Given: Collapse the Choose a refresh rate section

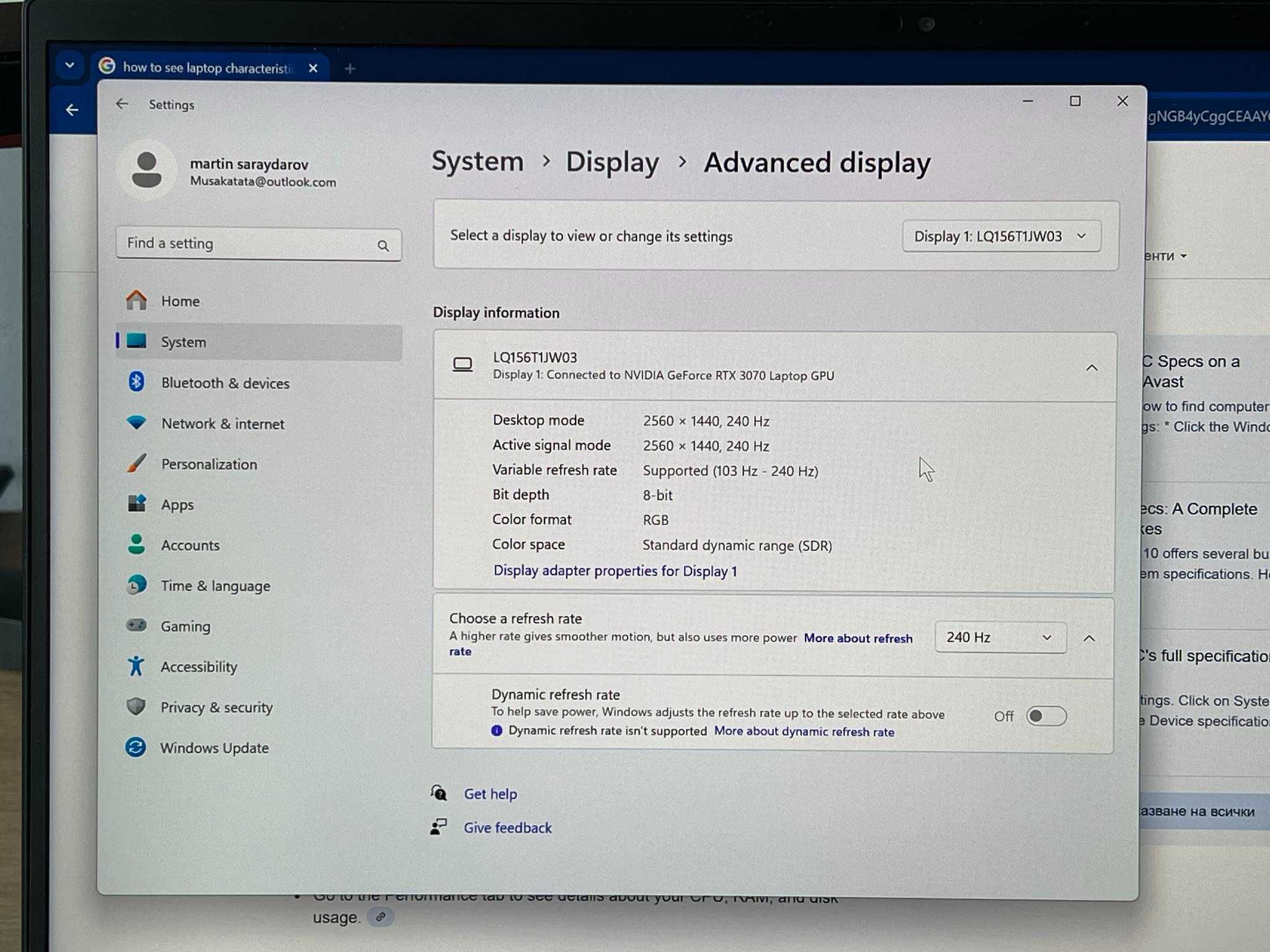Looking at the screenshot, I should [x=1089, y=638].
